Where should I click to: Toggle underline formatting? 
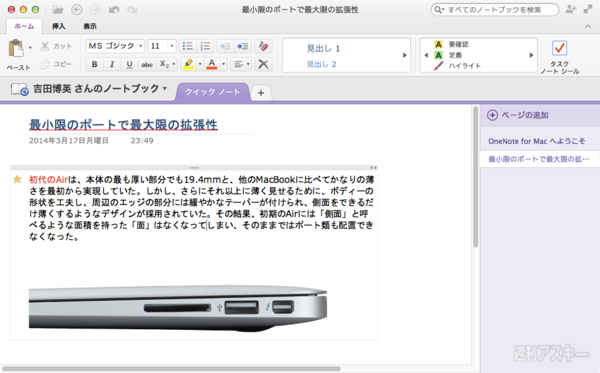coord(129,64)
